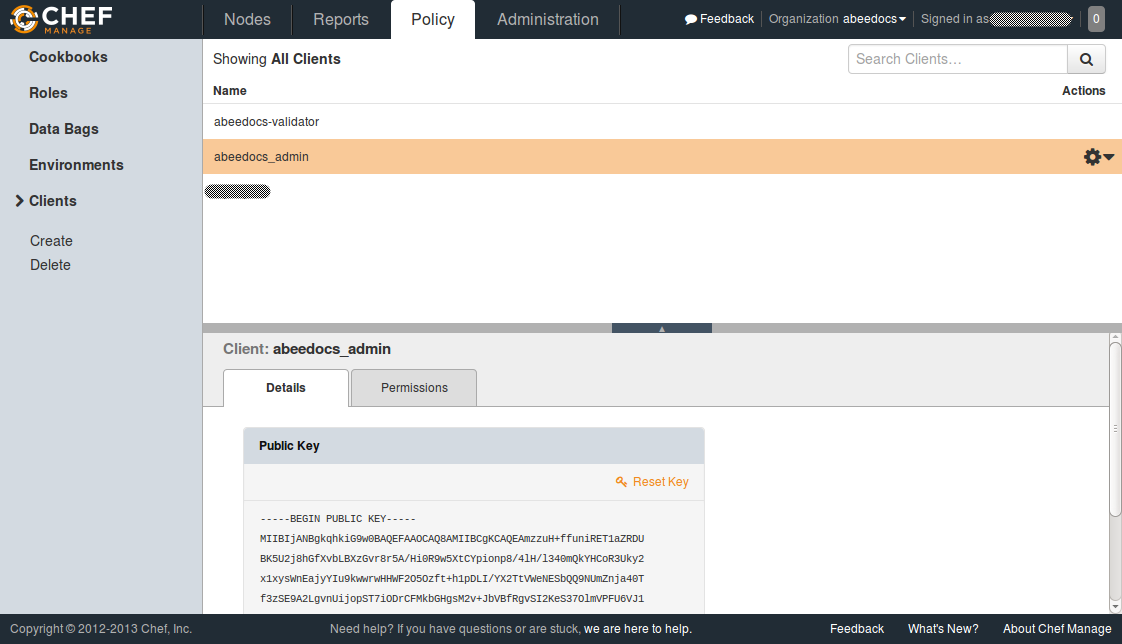1122x644 pixels.
Task: Open the What's New? footer link
Action: [943, 629]
